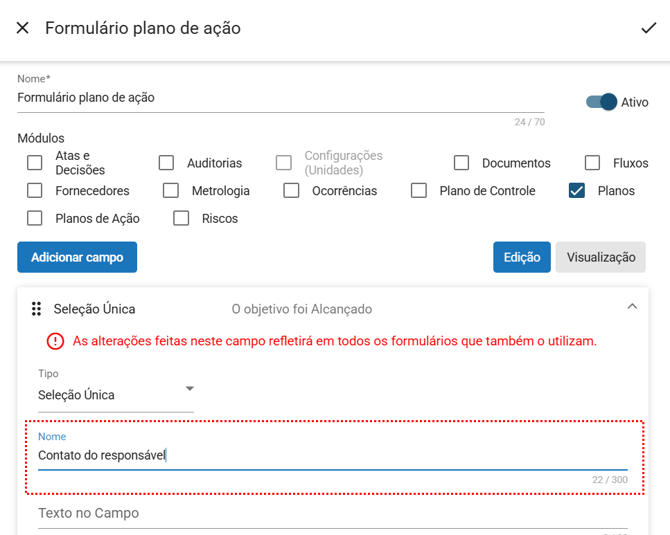Close the form with the X icon
This screenshot has width=670, height=535.
(x=23, y=28)
